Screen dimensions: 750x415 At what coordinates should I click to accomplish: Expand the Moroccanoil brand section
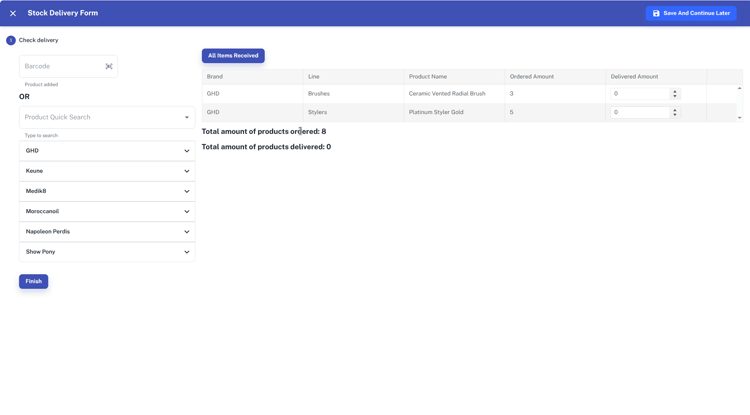(107, 211)
